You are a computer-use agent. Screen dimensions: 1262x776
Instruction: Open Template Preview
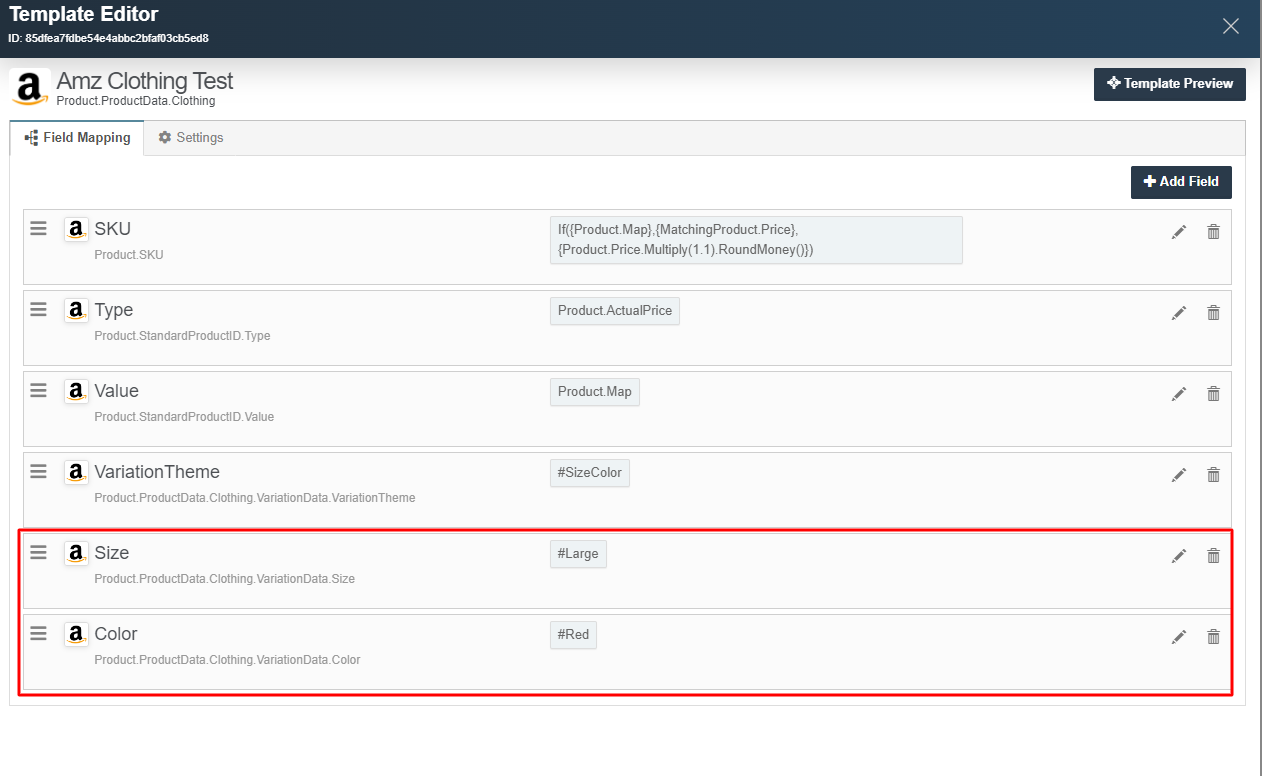pyautogui.click(x=1169, y=84)
